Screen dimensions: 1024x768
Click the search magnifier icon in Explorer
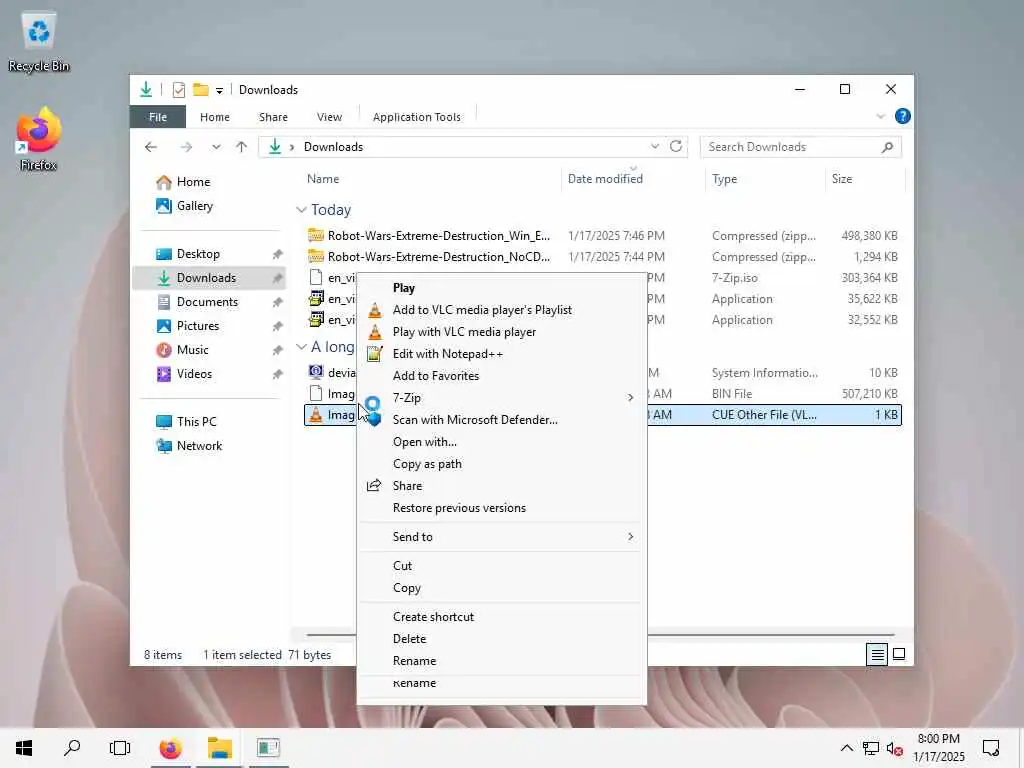(887, 147)
